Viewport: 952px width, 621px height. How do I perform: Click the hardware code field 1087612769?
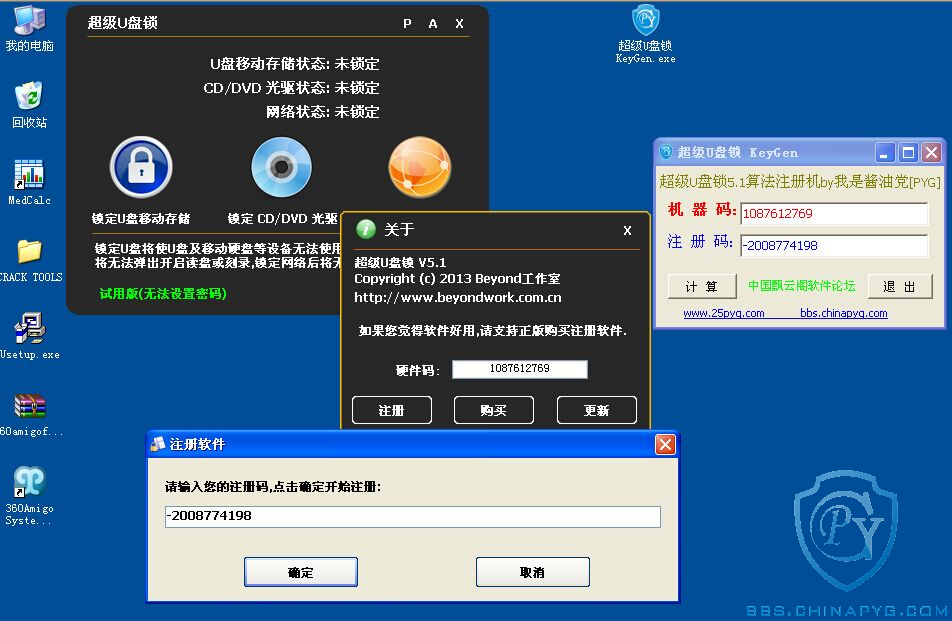pyautogui.click(x=520, y=369)
